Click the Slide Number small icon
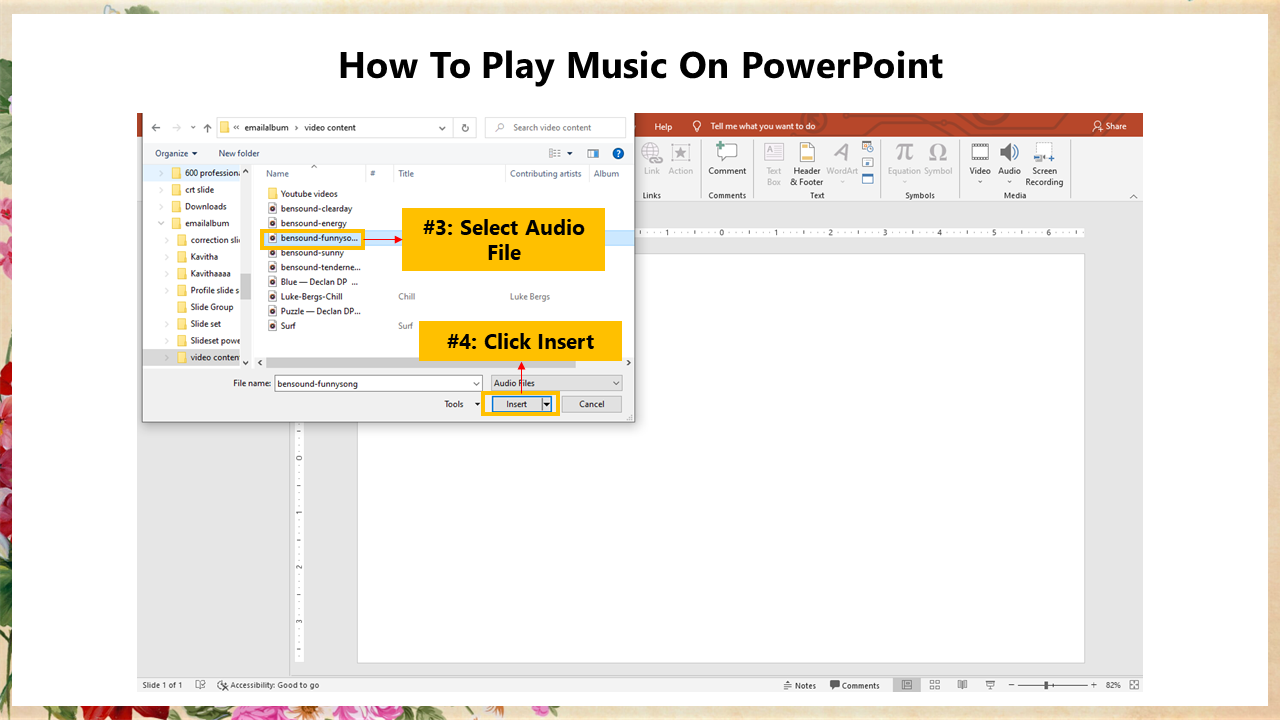 pyautogui.click(x=867, y=163)
